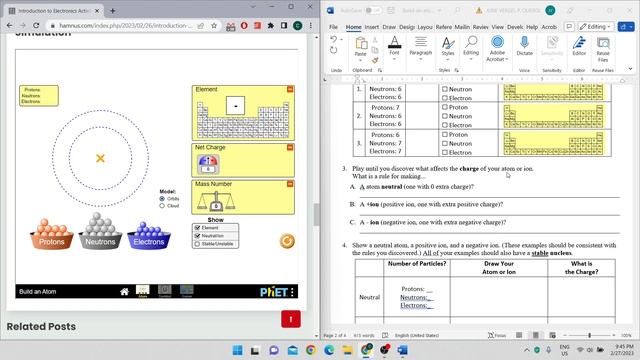Go back in Chrome browser
This screenshot has height=360, width=640.
[9, 25]
